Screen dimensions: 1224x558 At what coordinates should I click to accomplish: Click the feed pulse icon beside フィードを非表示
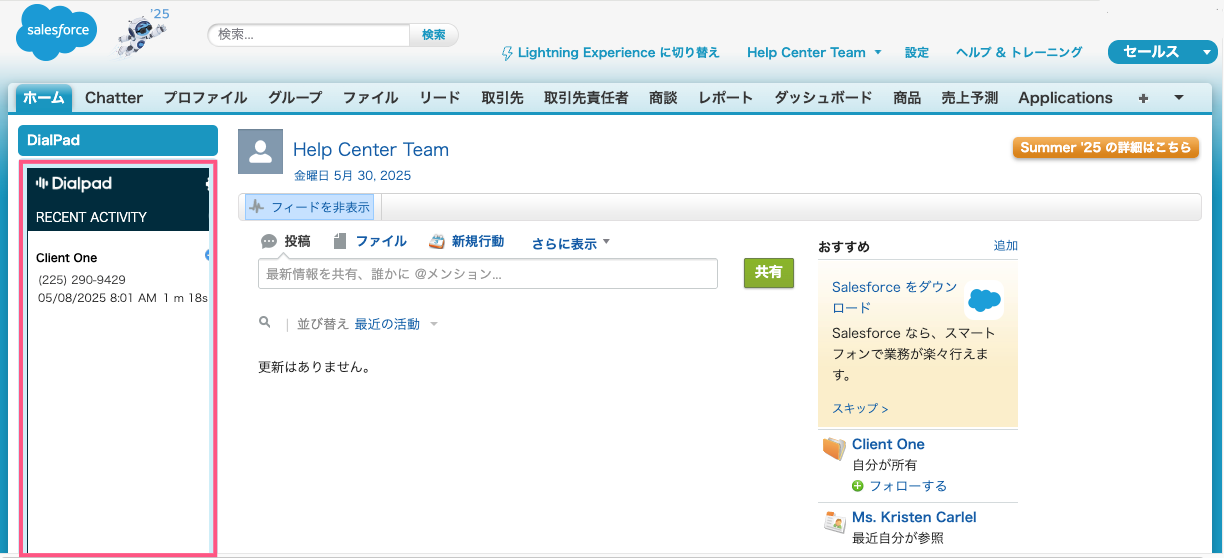[257, 207]
